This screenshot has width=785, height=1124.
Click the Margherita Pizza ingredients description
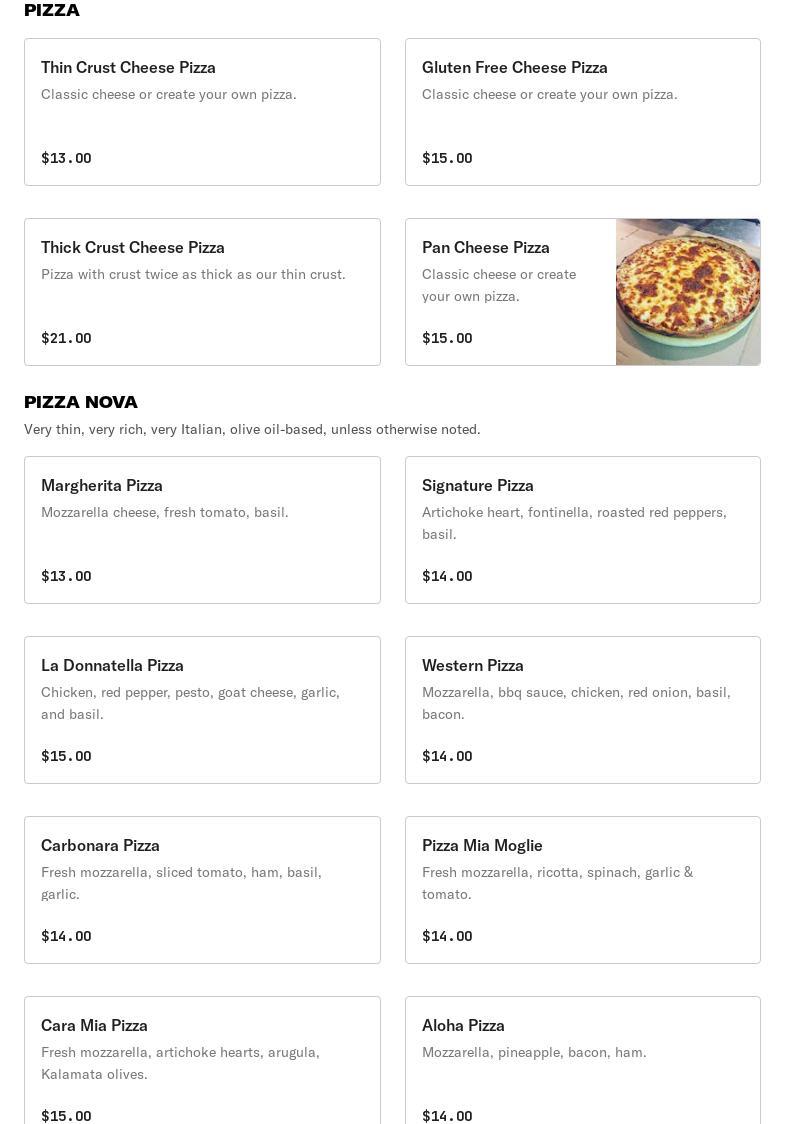165,512
